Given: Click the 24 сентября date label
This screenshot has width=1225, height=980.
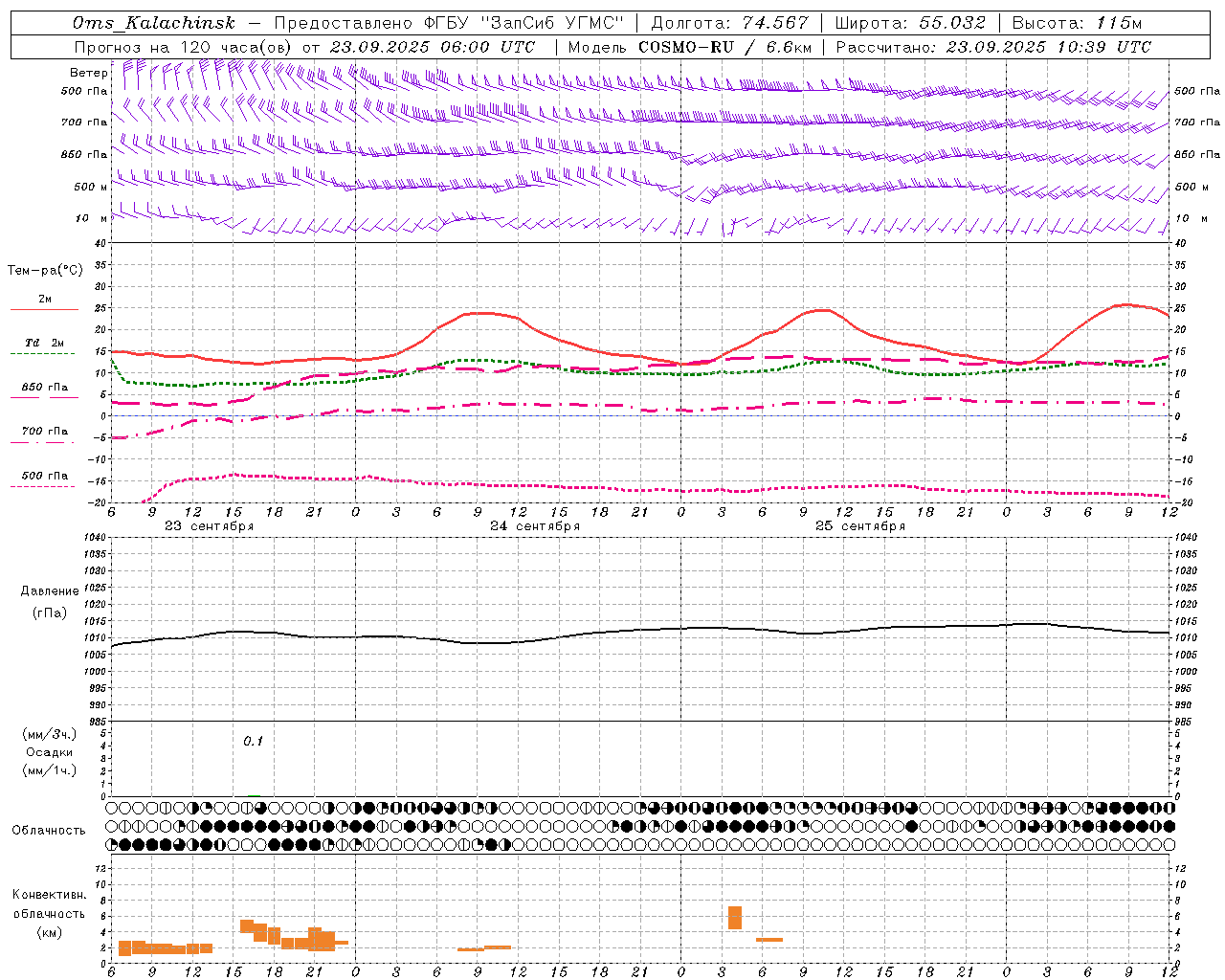Looking at the screenshot, I should tap(535, 526).
